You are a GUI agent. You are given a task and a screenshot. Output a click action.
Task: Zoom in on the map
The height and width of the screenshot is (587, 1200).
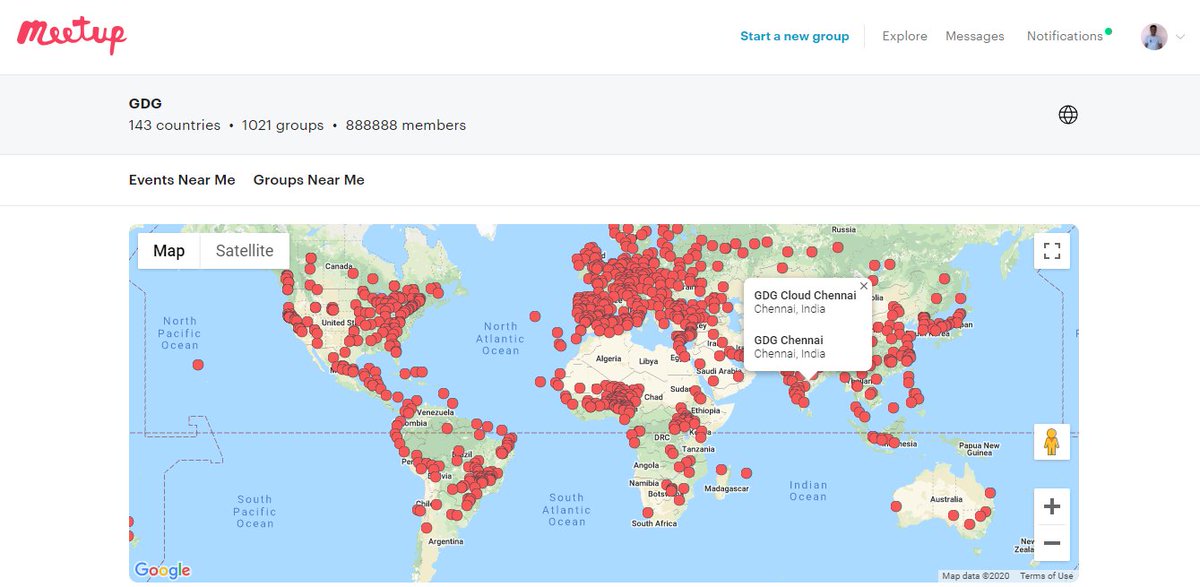(1052, 507)
